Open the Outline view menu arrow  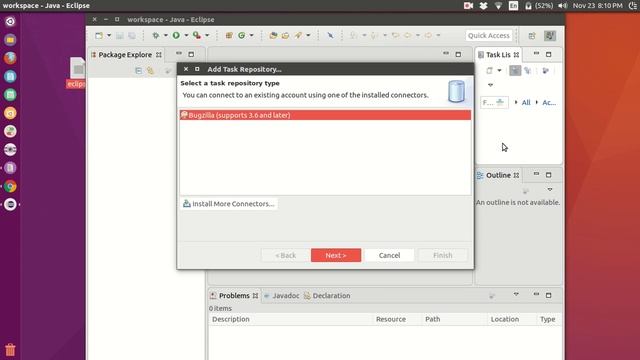tap(550, 190)
